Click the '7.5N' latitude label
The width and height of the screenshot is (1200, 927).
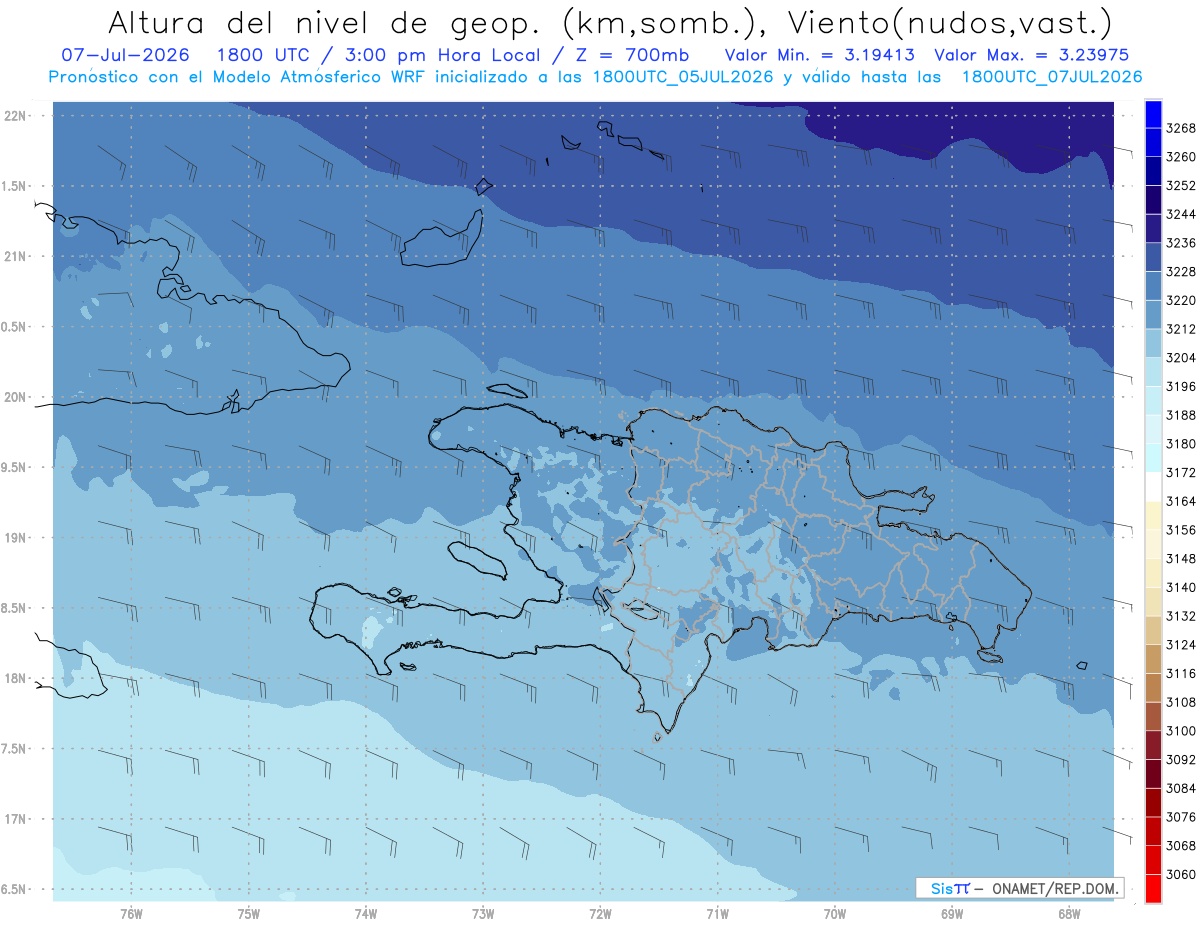(13, 749)
